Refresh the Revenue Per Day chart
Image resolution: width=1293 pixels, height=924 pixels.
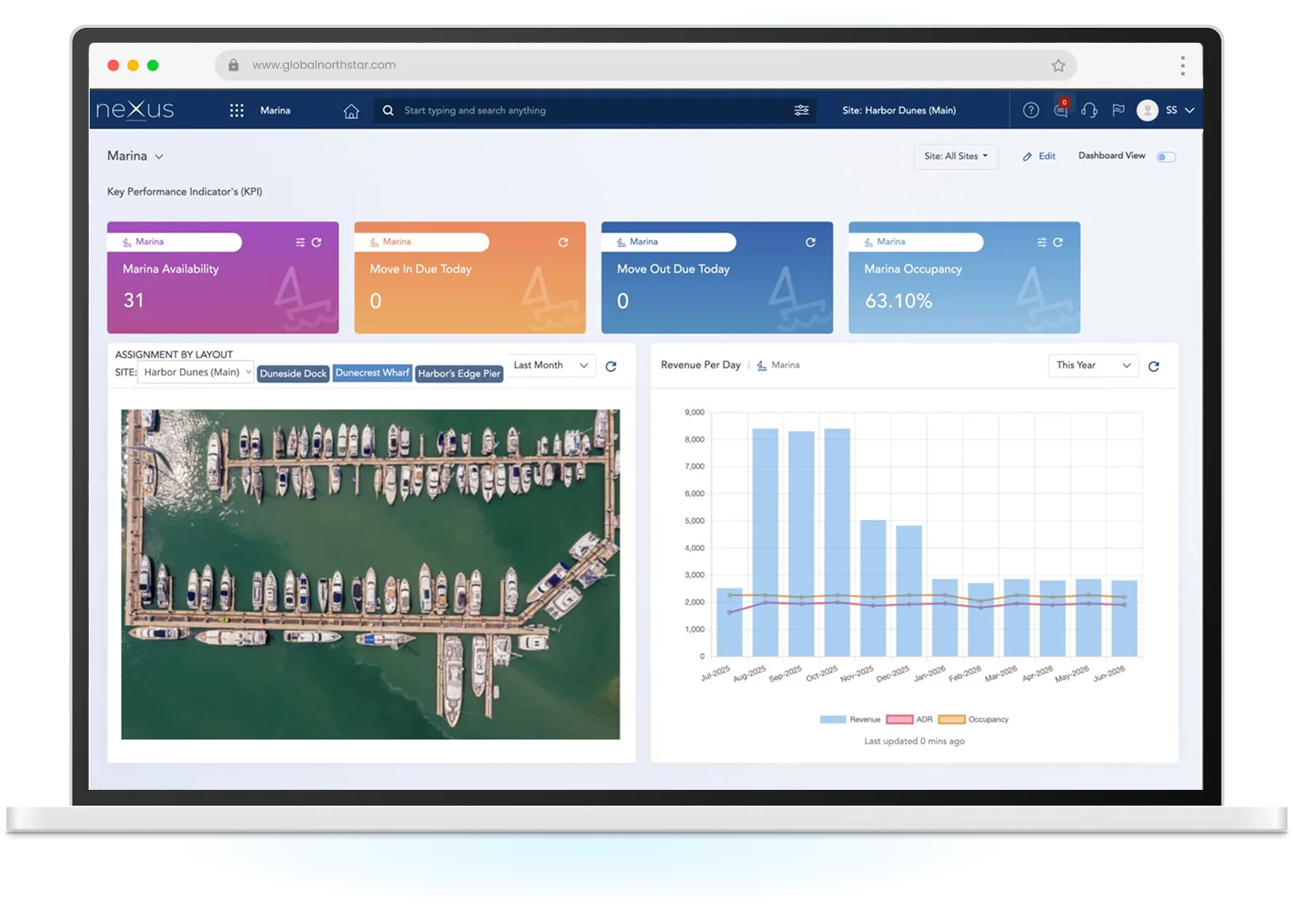click(1153, 366)
